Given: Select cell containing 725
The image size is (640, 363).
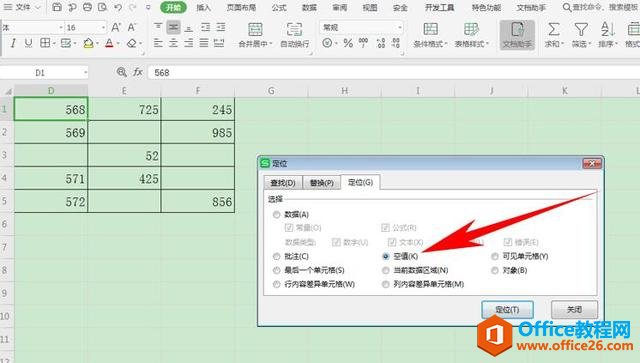Looking at the screenshot, I should (x=124, y=109).
